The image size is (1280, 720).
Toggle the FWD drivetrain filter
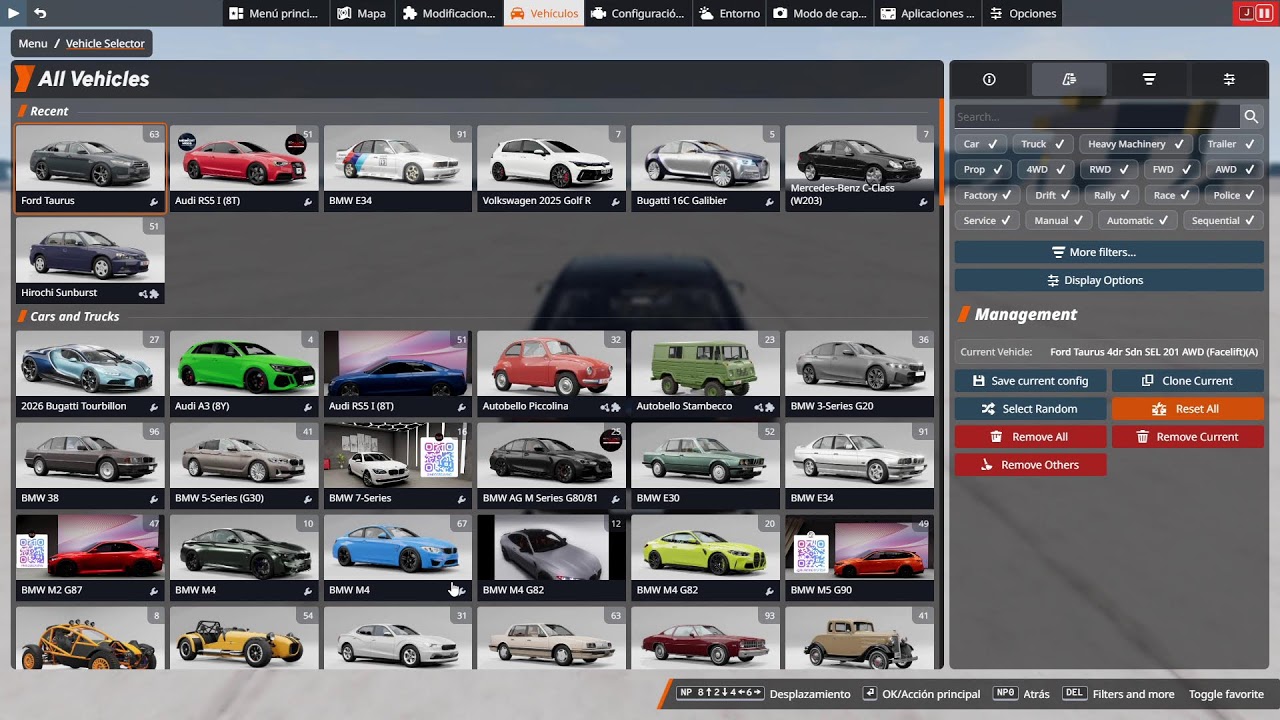coord(1172,170)
